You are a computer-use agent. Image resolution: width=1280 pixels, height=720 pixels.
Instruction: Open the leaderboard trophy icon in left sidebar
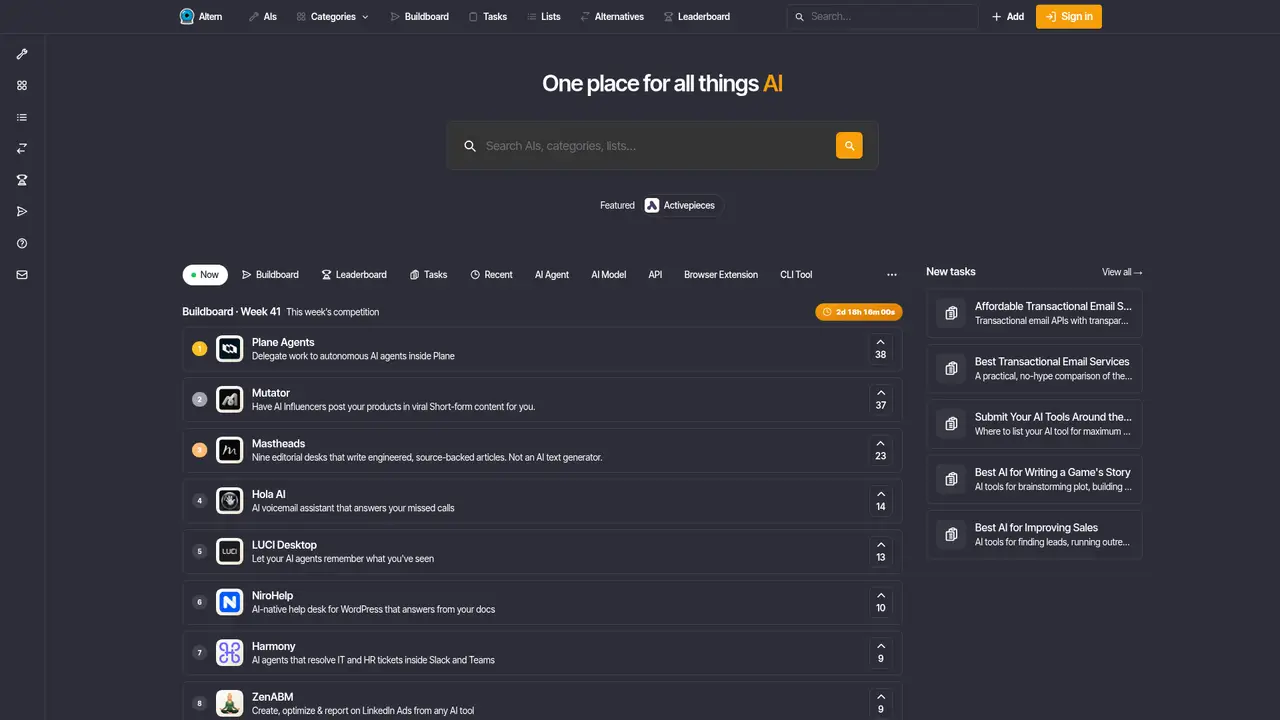22,180
